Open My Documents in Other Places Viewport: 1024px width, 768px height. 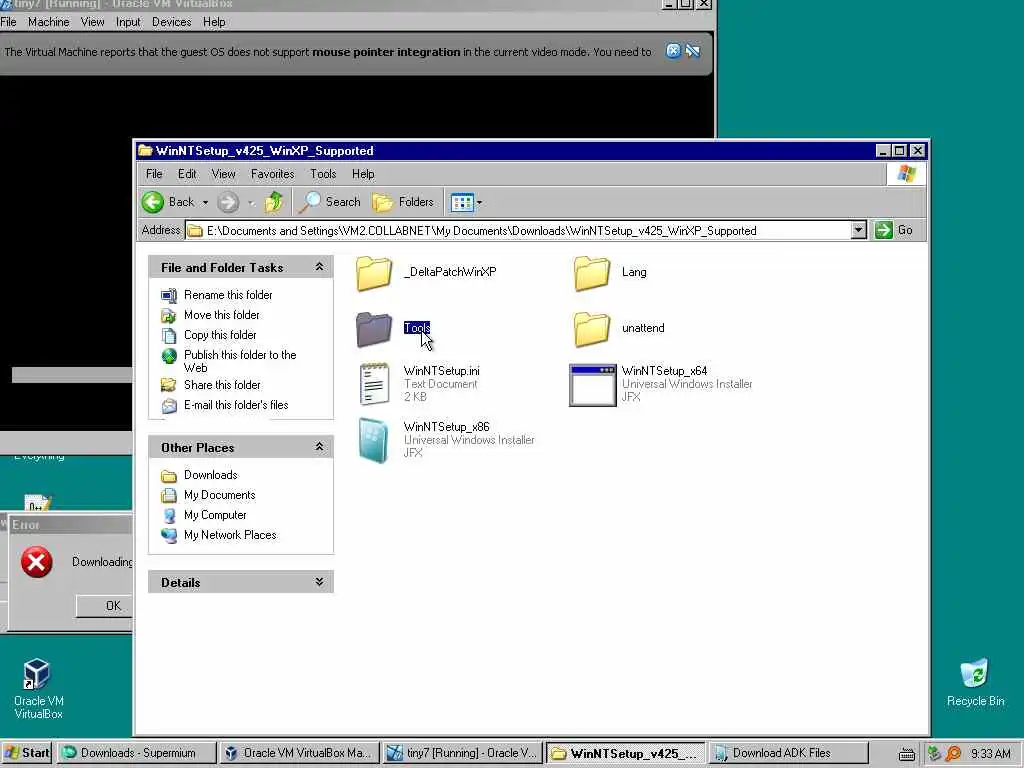[219, 495]
